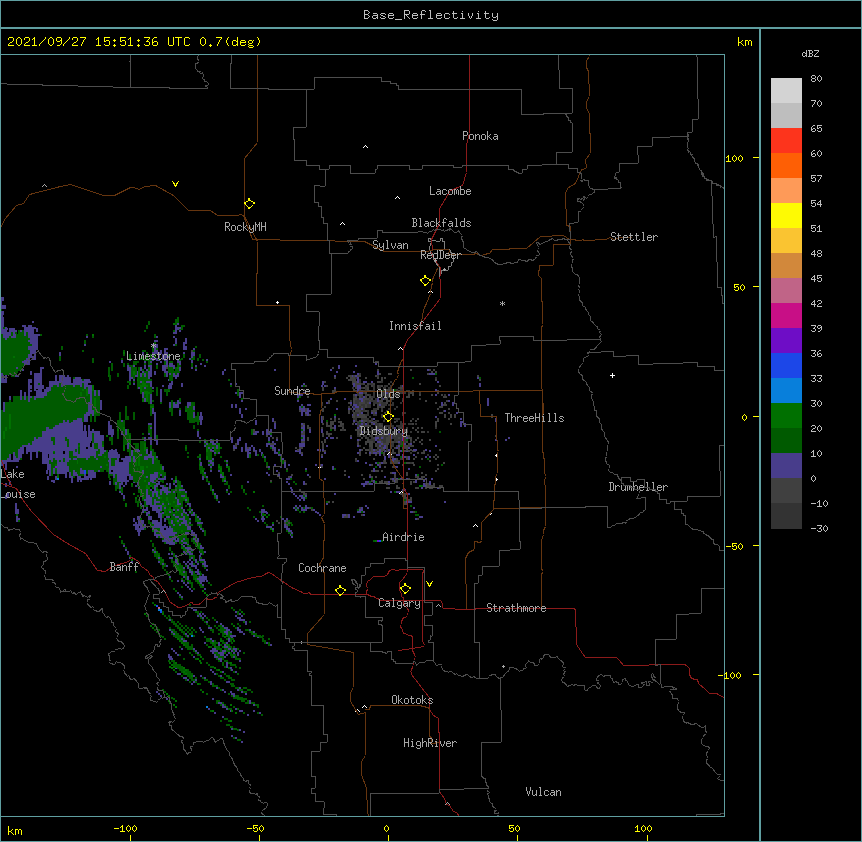
Task: Pick the purple 39-36 dBZ legend swatch
Action: click(x=786, y=341)
